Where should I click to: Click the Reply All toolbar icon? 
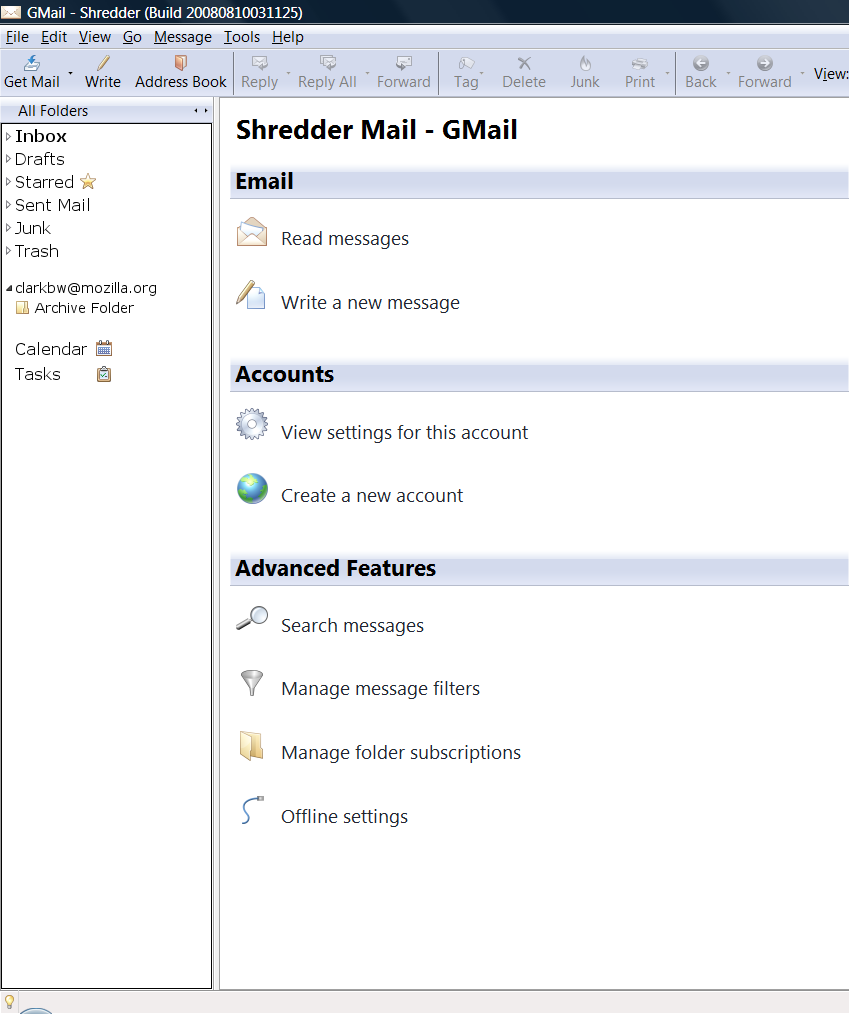[x=328, y=63]
